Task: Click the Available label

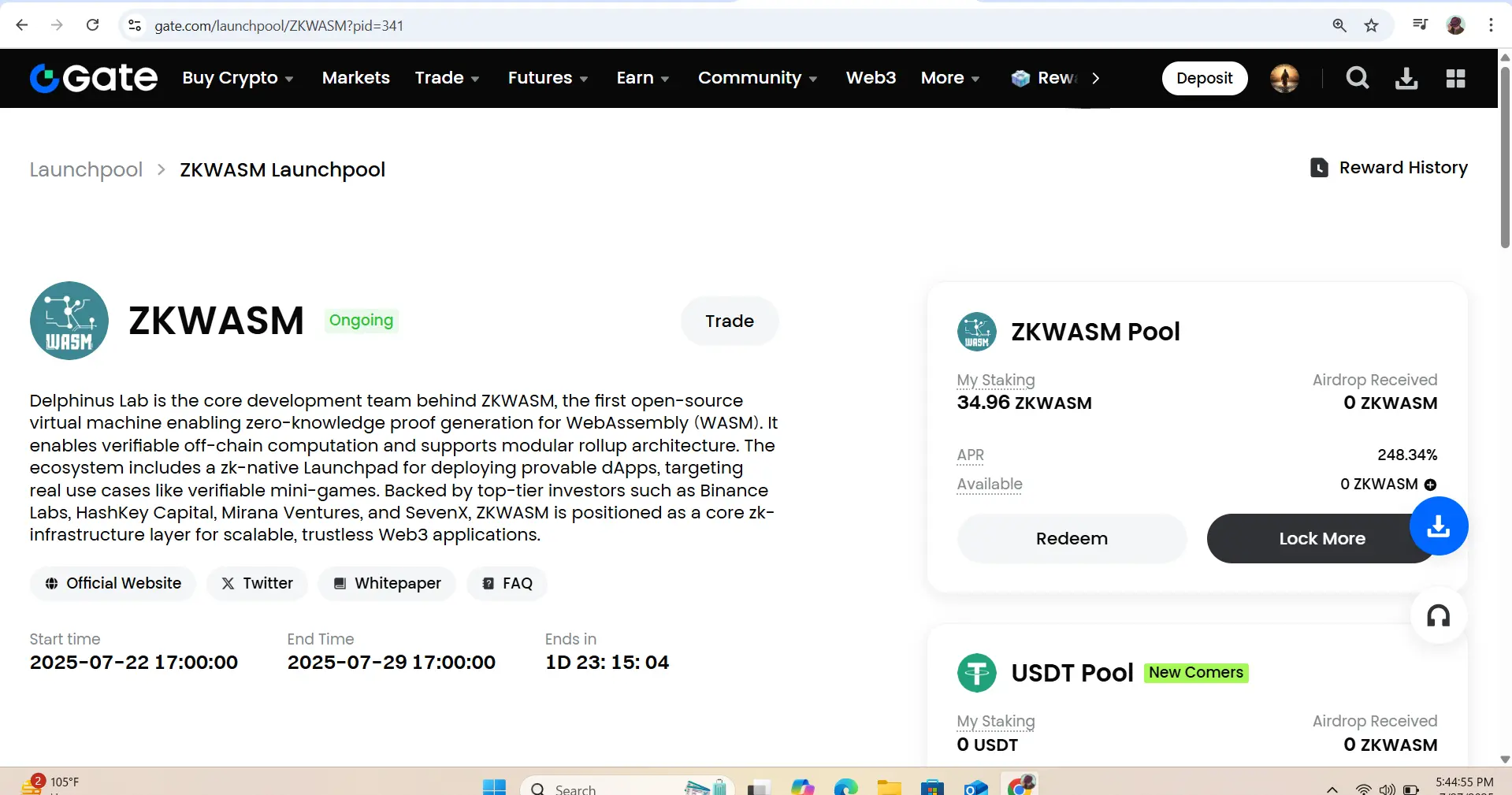Action: [989, 485]
